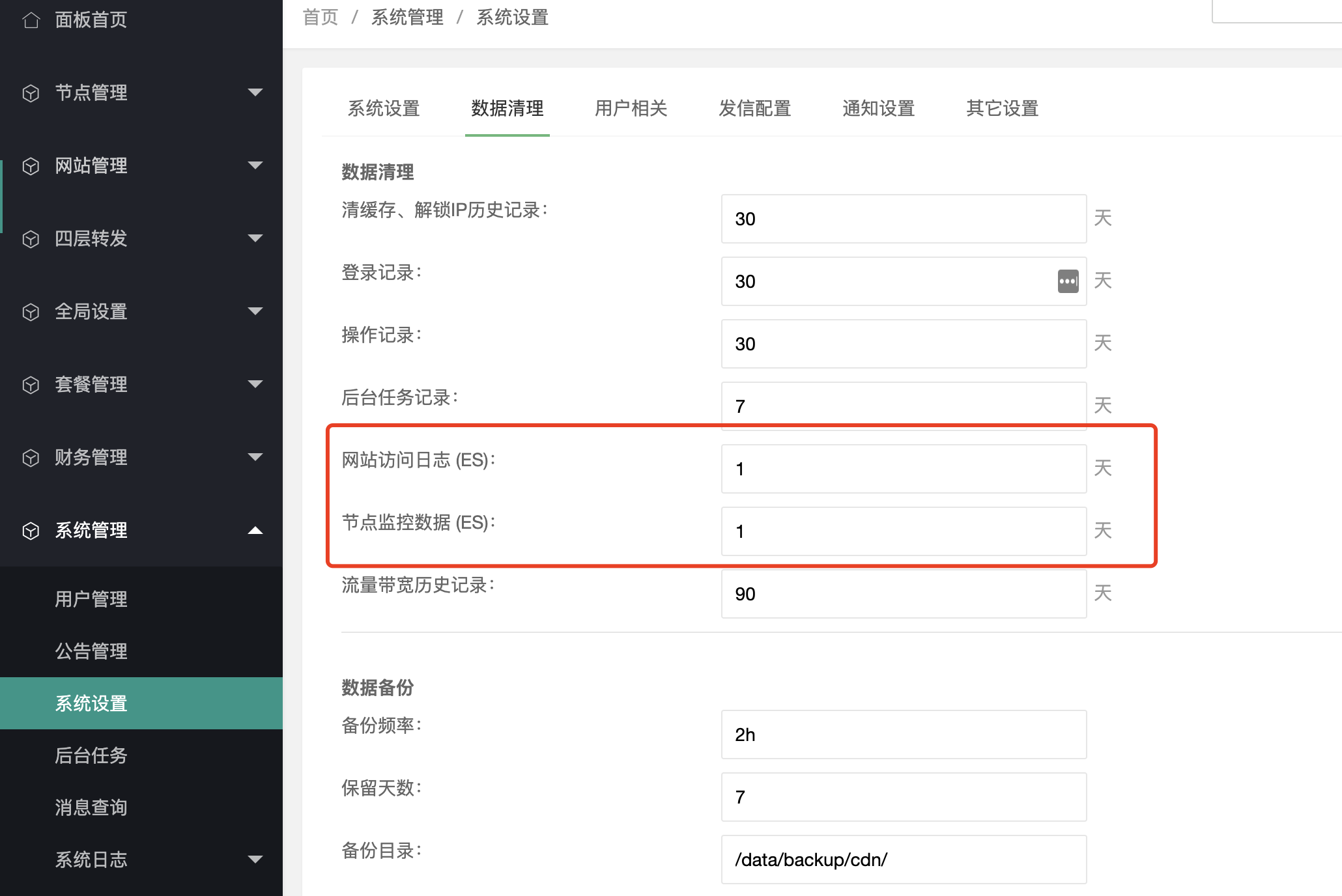
Task: Click the cube icon next to 套餐管理
Action: (x=31, y=385)
